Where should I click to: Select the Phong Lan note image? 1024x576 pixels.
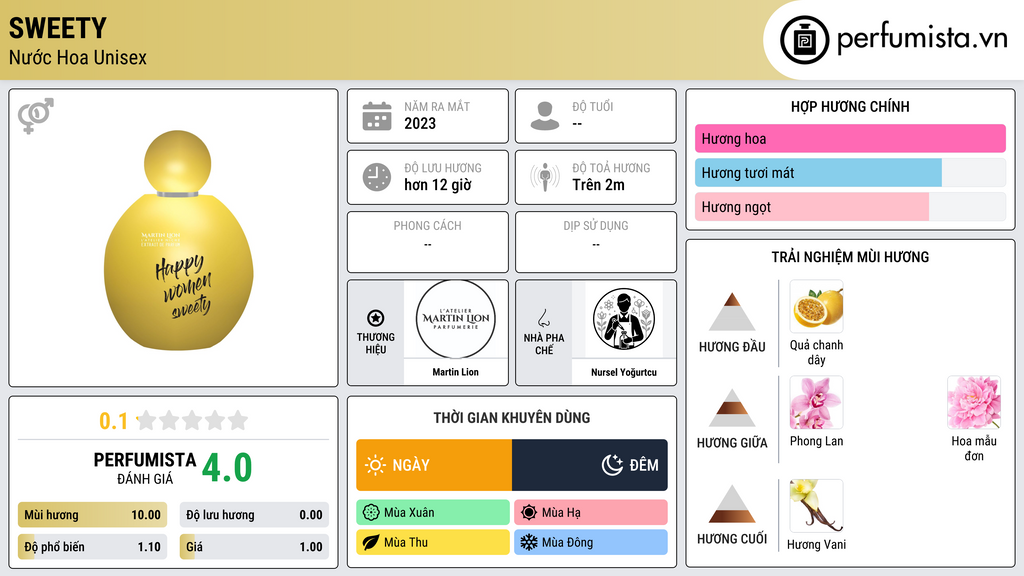click(816, 402)
